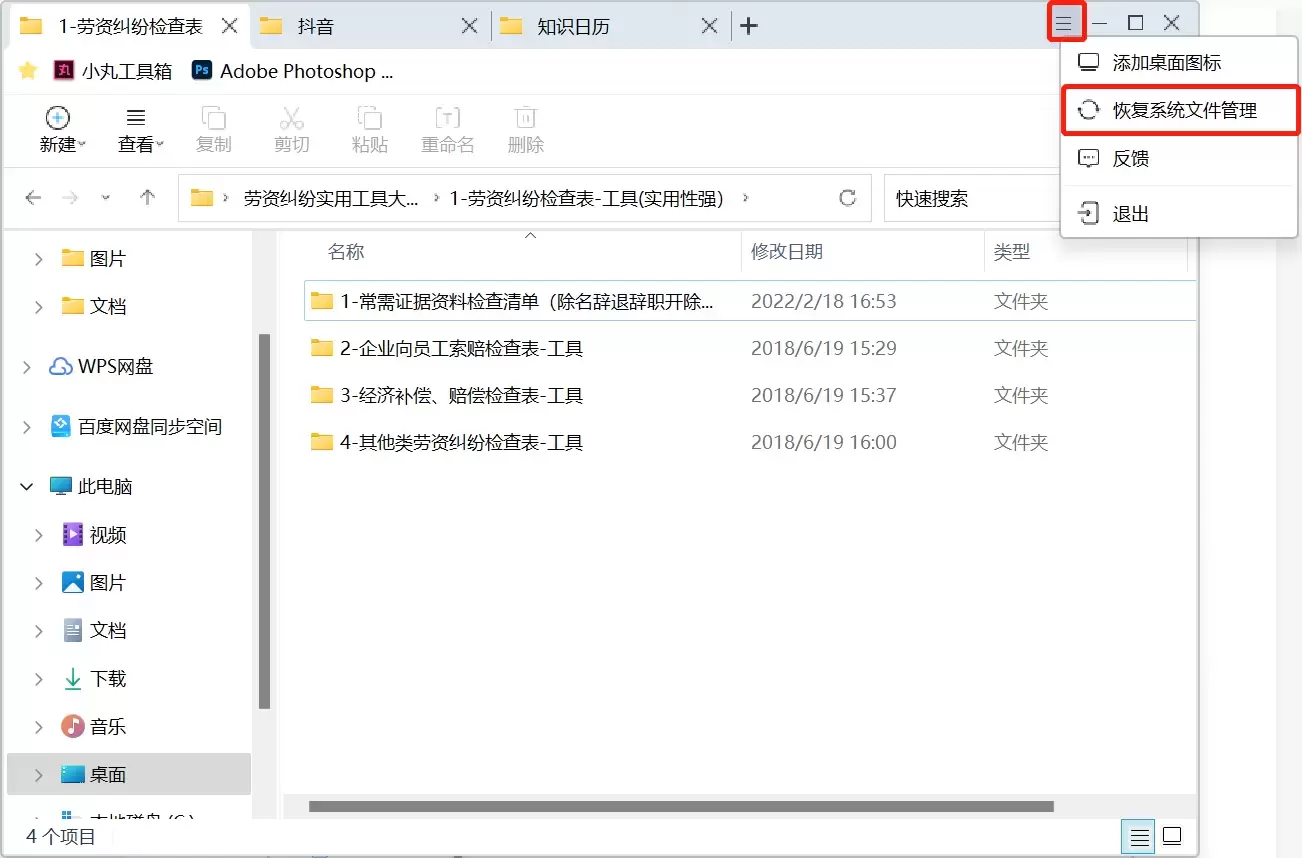Expand chevron after last breadcrumb segment
Viewport: 1302px width, 858px height.
coord(745,198)
